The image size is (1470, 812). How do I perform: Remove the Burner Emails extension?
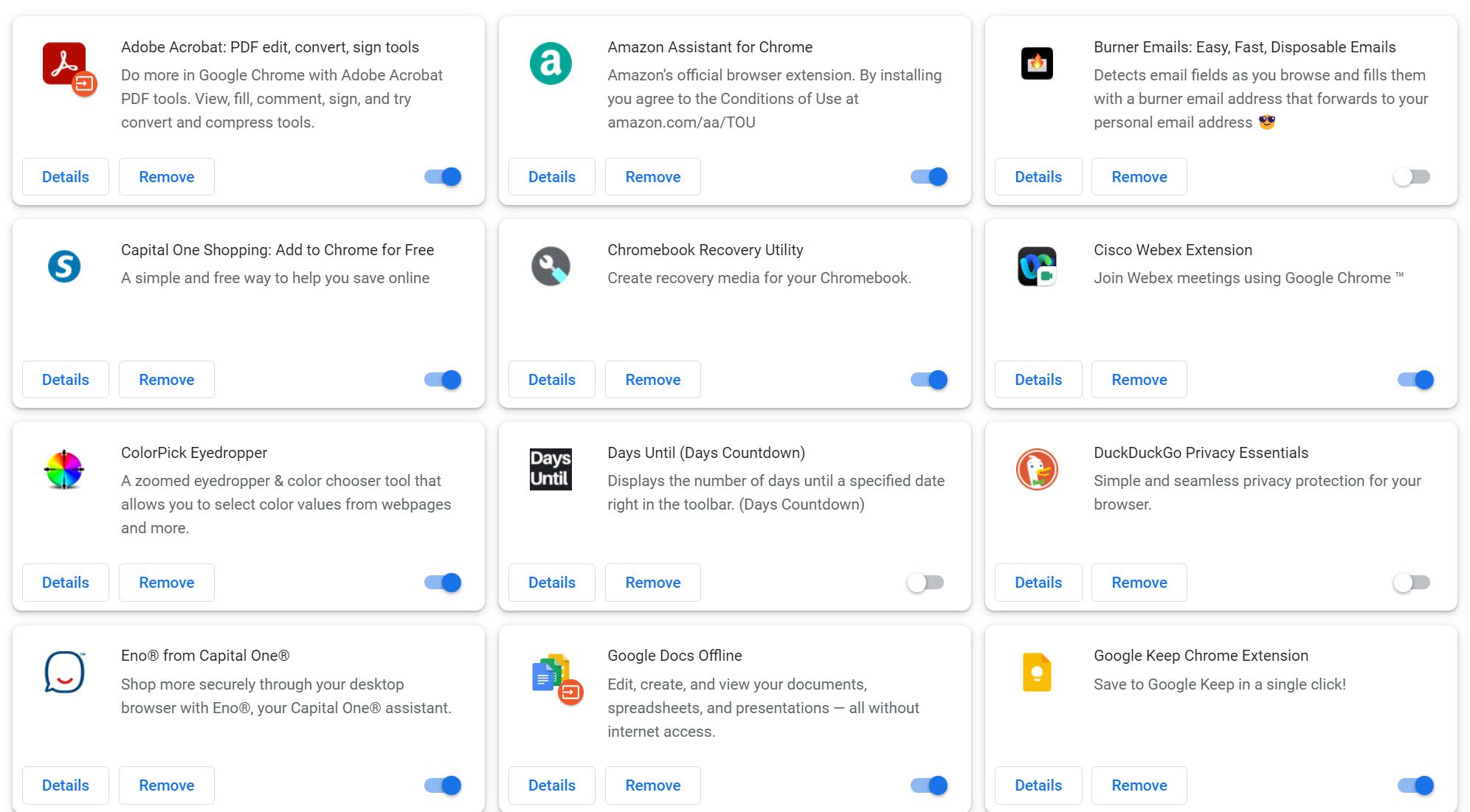pos(1139,176)
